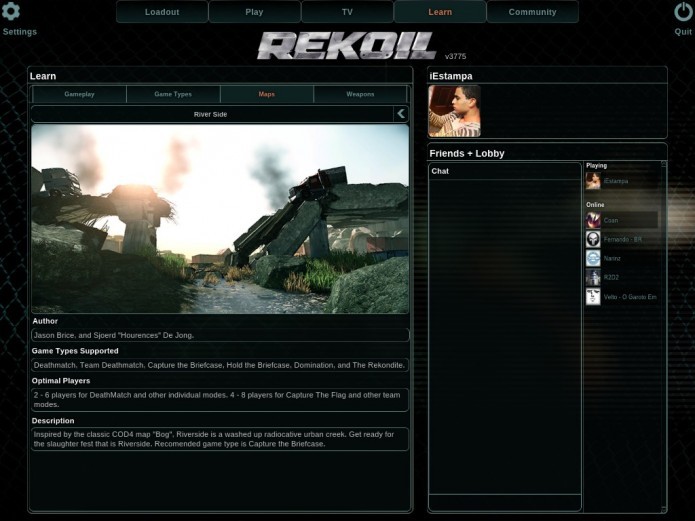The width and height of the screenshot is (695, 521).
Task: Click the Fernando - BR skull avatar
Action: click(593, 239)
